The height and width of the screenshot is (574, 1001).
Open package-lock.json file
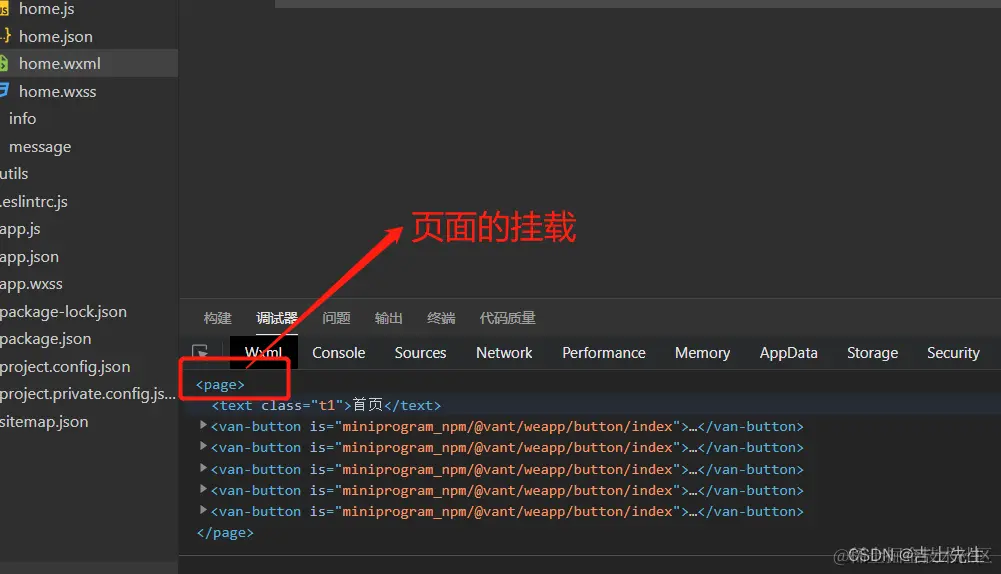click(63, 312)
